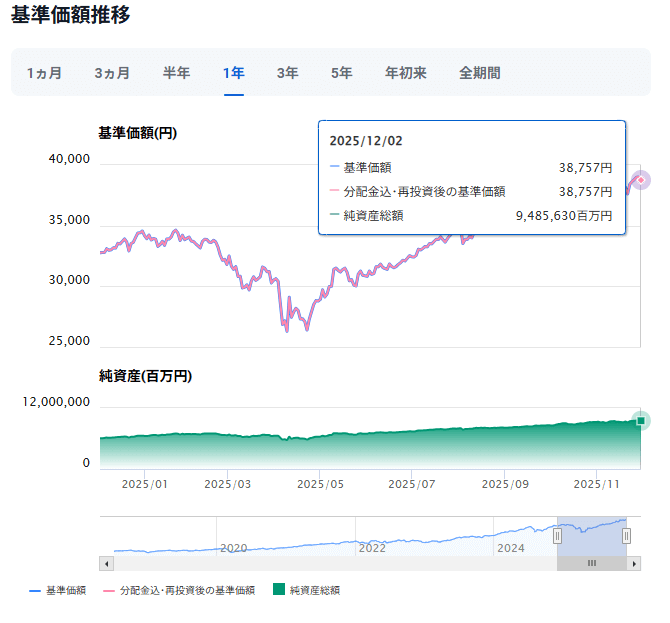Viewport: 670px width, 623px height.
Task: Grab the right range handle of navigator
Action: click(x=626, y=536)
